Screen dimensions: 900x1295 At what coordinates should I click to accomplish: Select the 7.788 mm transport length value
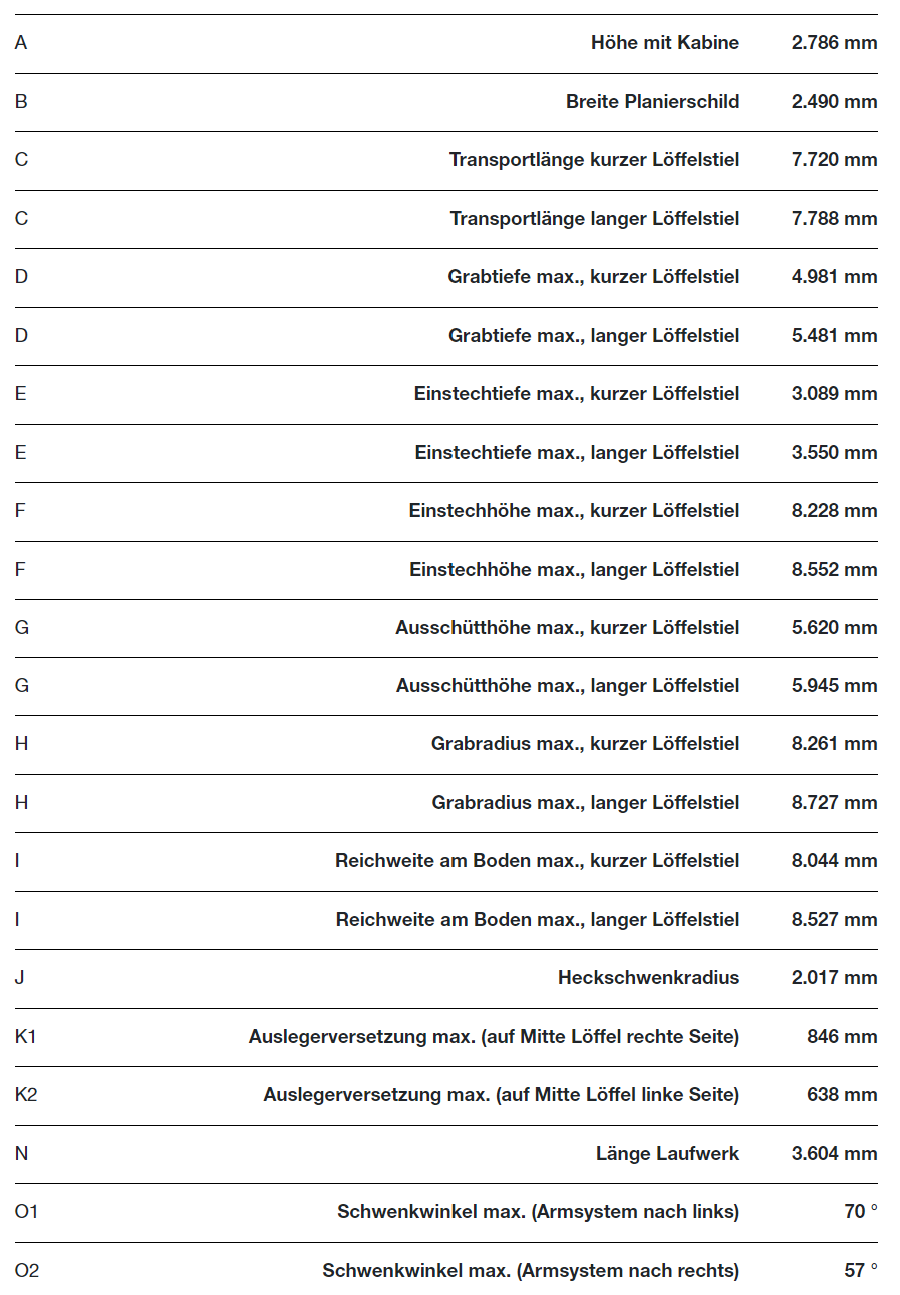[x=835, y=218]
